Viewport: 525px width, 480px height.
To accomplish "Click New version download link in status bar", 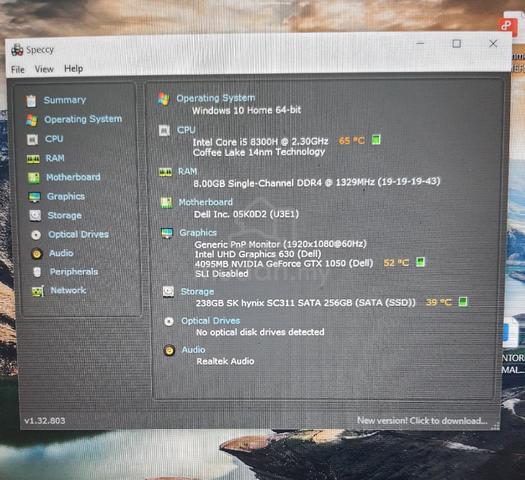I will (422, 420).
